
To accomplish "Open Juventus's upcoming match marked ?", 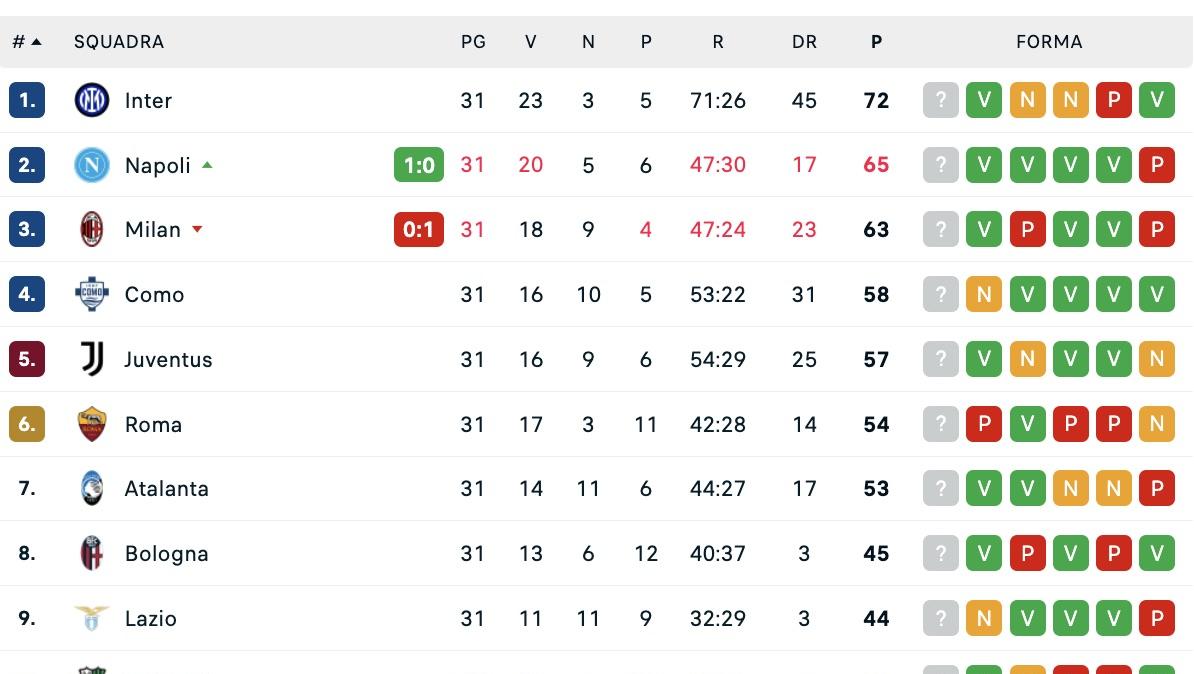I will tap(940, 359).
